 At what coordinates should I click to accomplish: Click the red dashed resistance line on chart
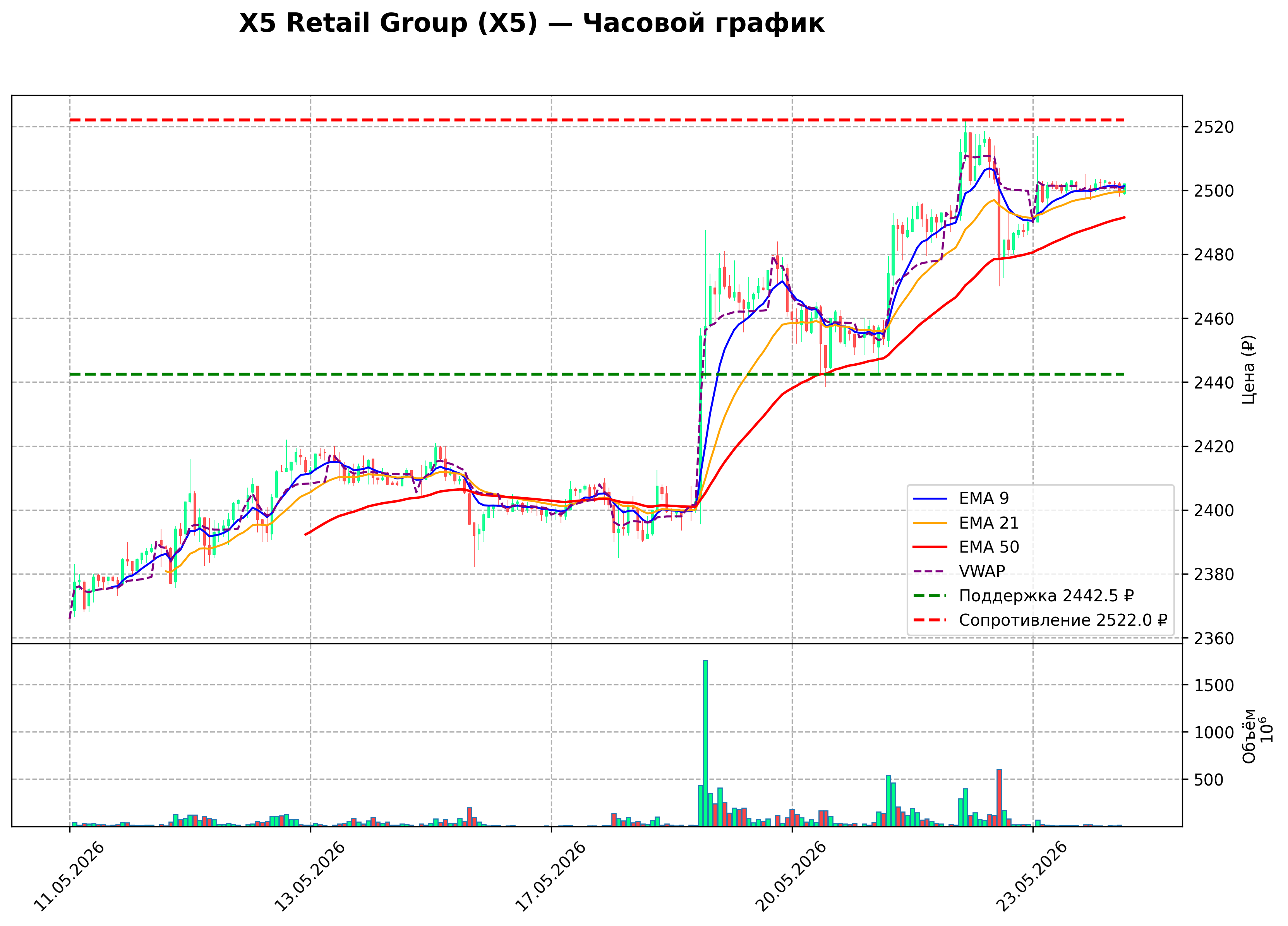597,120
